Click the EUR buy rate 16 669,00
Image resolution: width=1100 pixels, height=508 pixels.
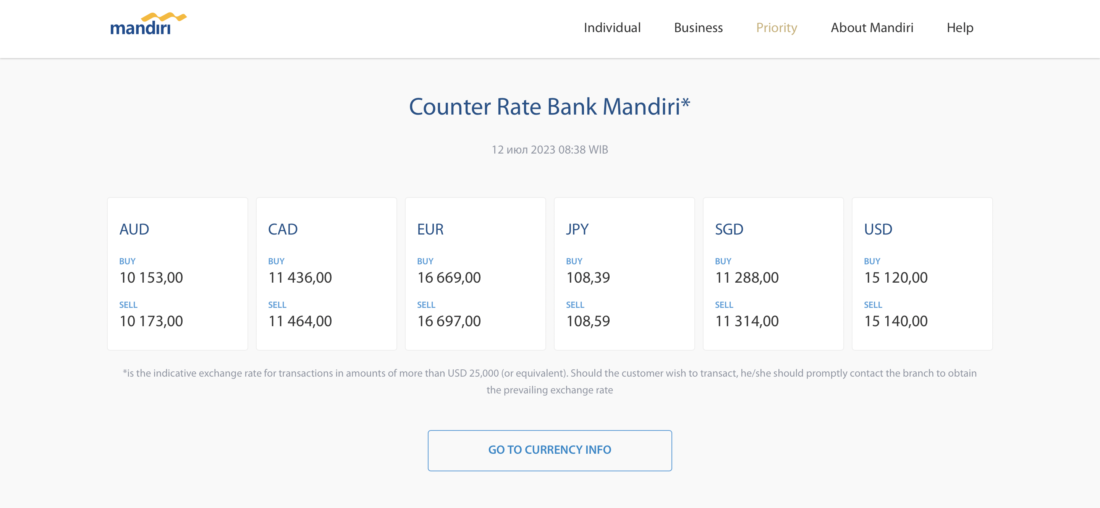tap(449, 278)
